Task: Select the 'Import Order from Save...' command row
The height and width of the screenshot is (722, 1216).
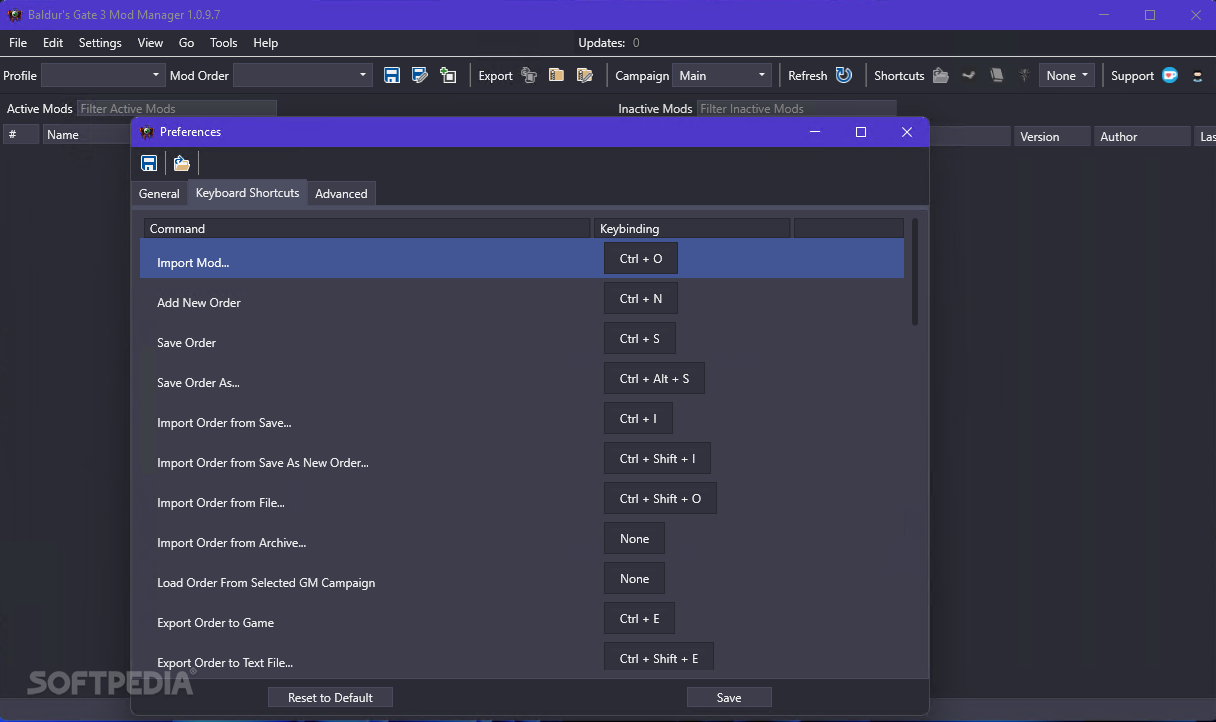Action: pyautogui.click(x=522, y=418)
